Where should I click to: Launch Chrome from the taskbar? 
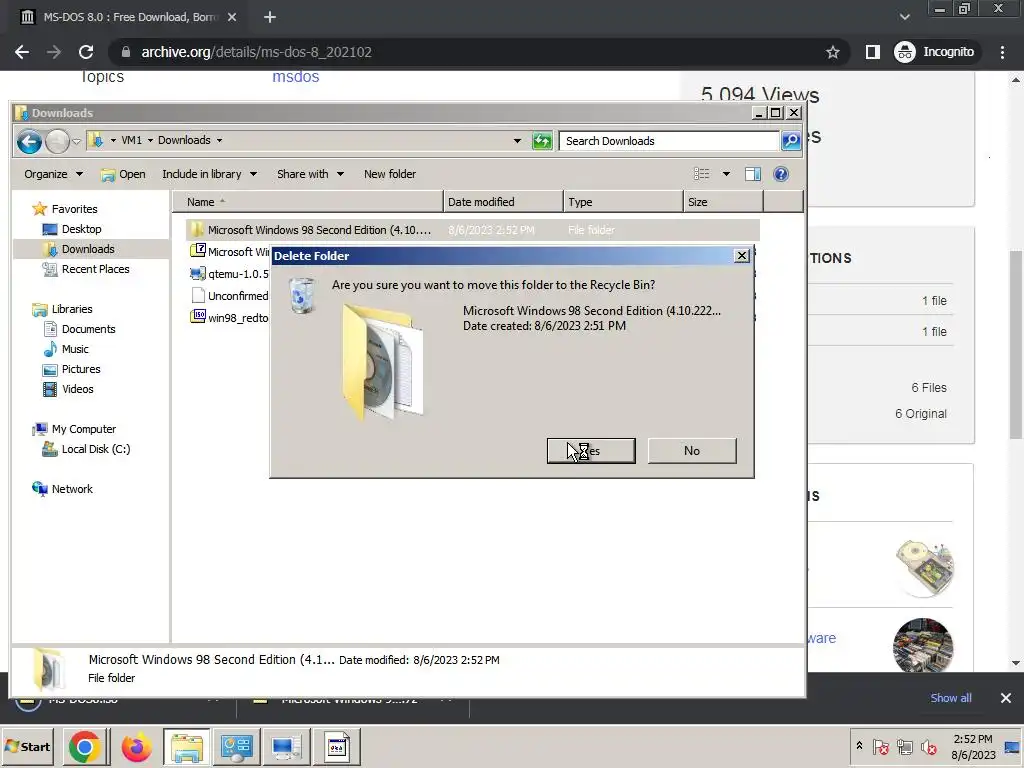click(x=84, y=746)
